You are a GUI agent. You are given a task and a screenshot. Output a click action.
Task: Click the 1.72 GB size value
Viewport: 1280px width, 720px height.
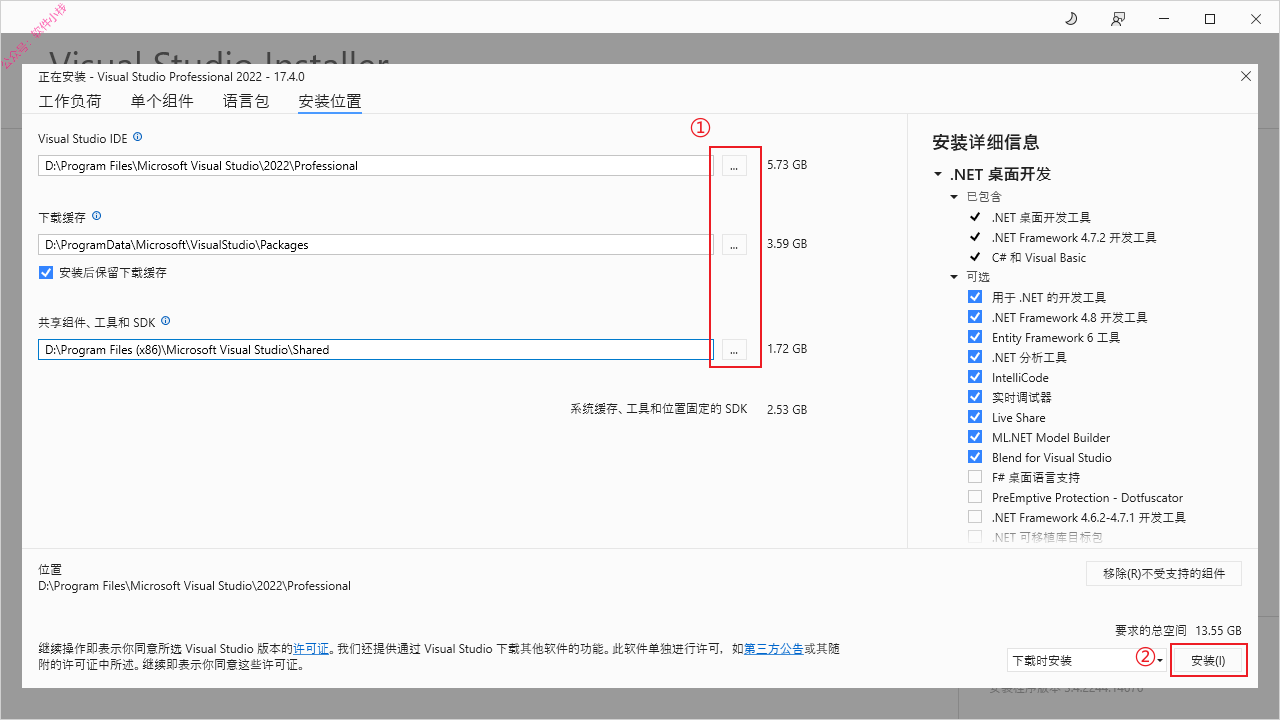coord(787,349)
